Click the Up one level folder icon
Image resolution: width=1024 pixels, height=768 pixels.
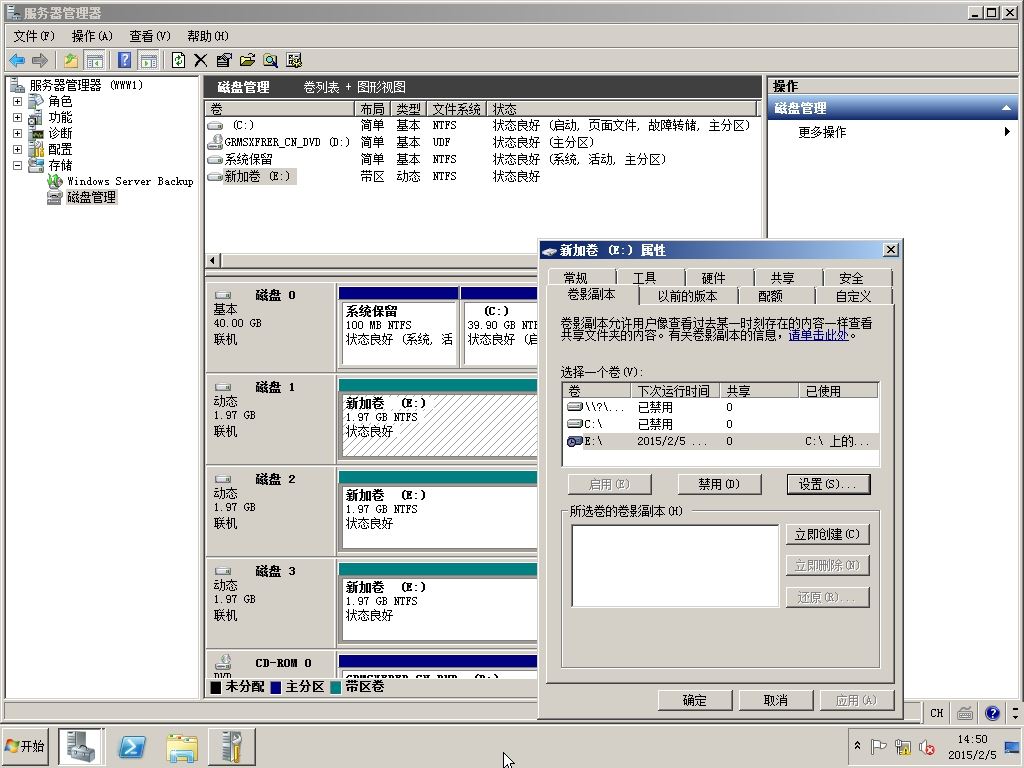71,61
